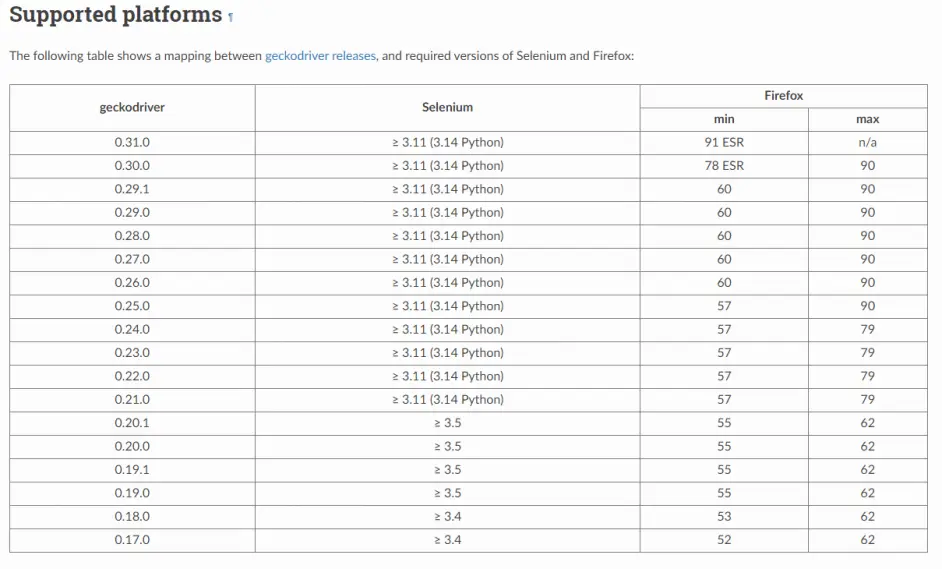Select the 'Selenium' column header
The width and height of the screenshot is (942, 569).
coord(448,108)
